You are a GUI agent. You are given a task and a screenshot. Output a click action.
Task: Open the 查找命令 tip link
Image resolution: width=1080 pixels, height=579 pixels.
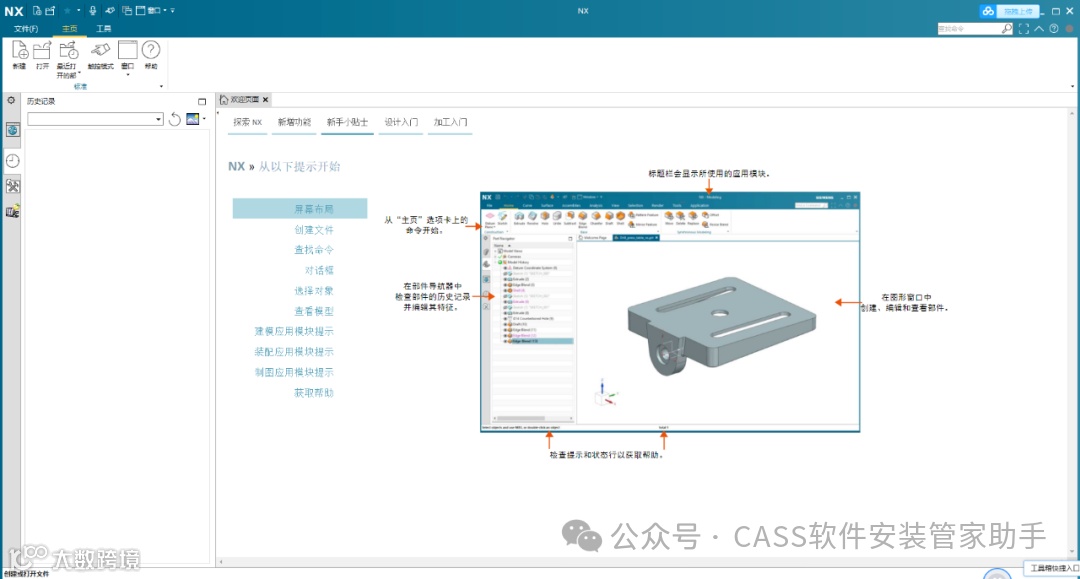pyautogui.click(x=314, y=250)
